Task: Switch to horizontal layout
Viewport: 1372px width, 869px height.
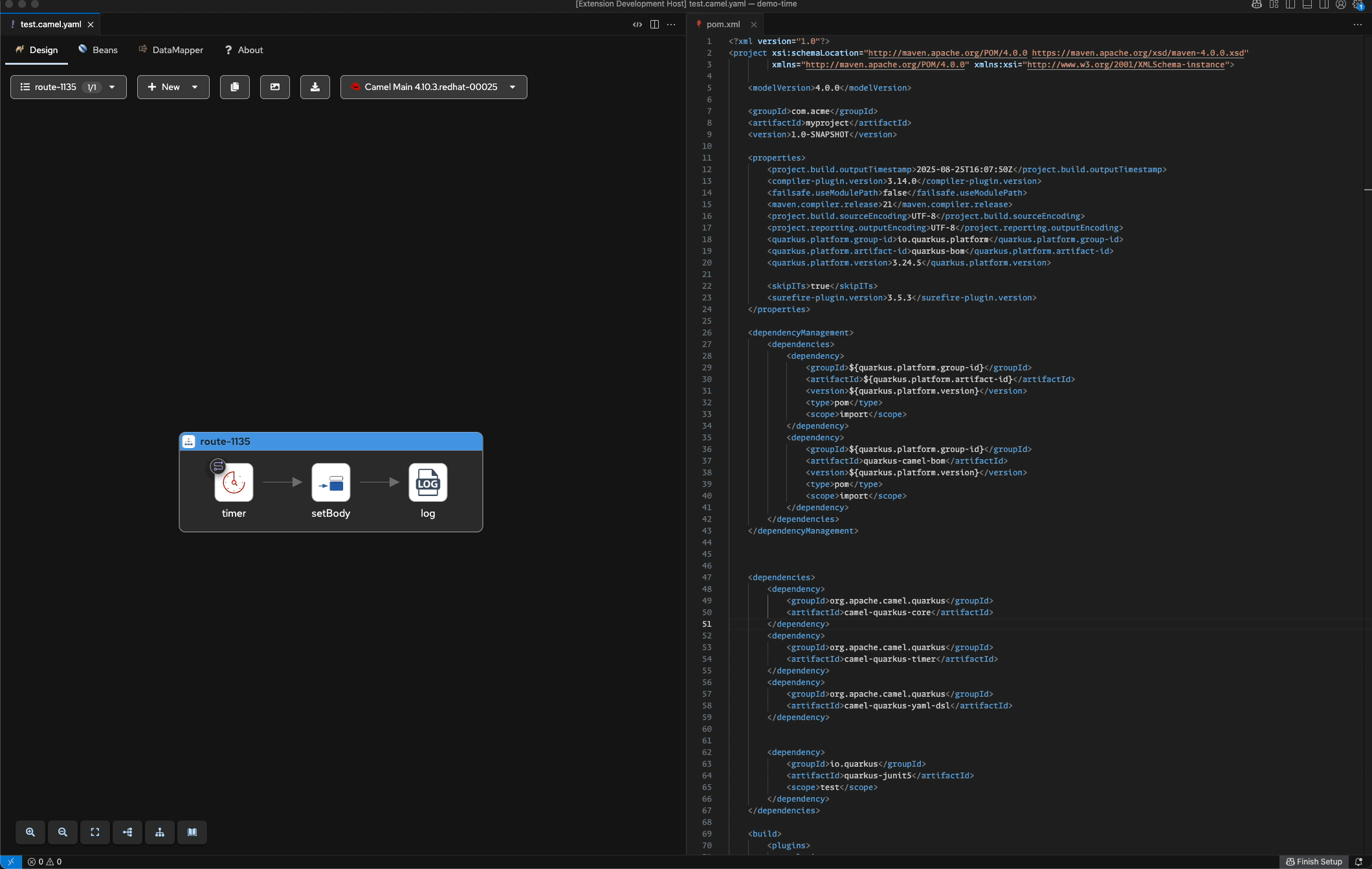Action: tap(127, 832)
